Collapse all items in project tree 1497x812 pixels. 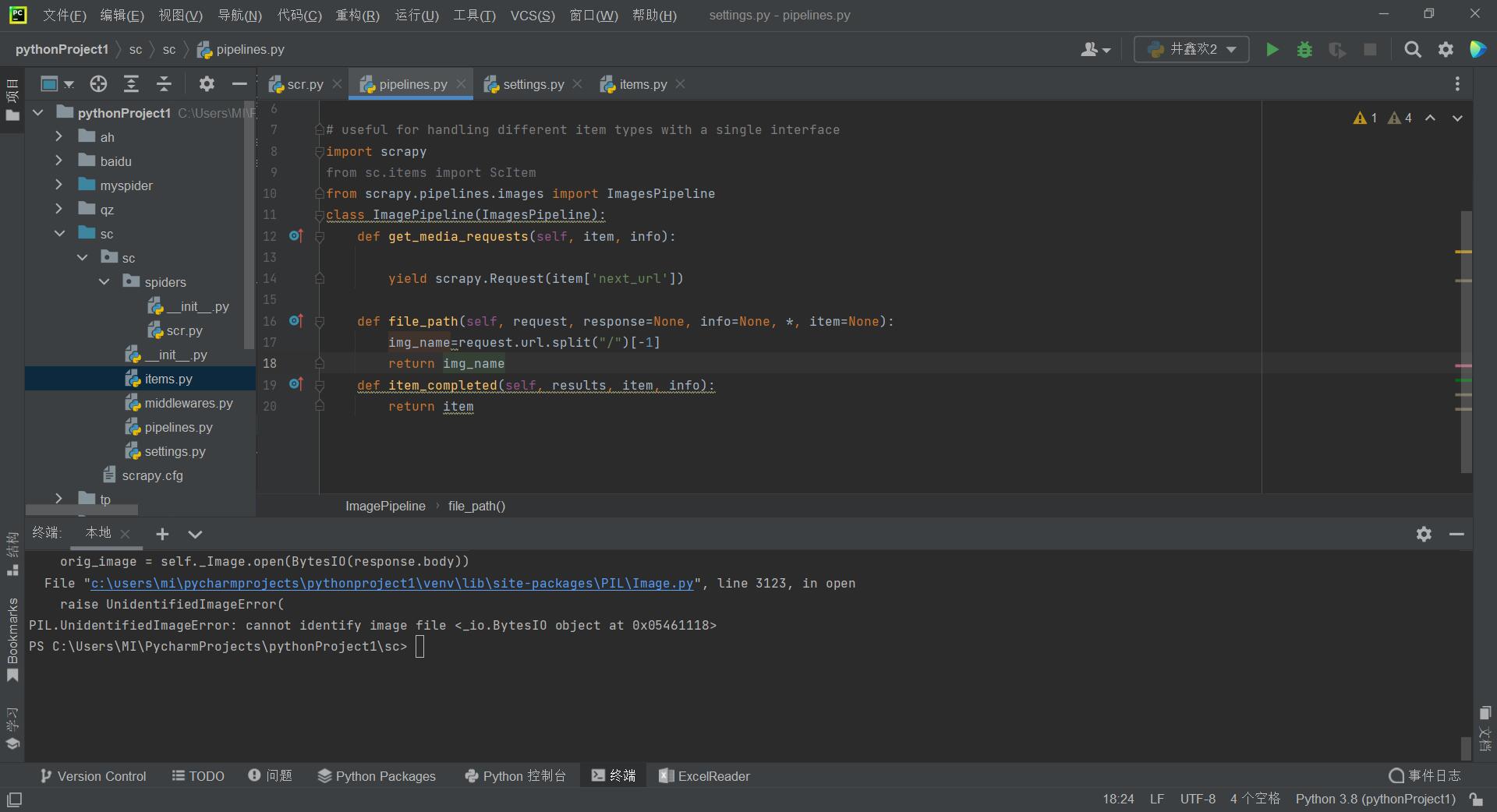tap(164, 84)
